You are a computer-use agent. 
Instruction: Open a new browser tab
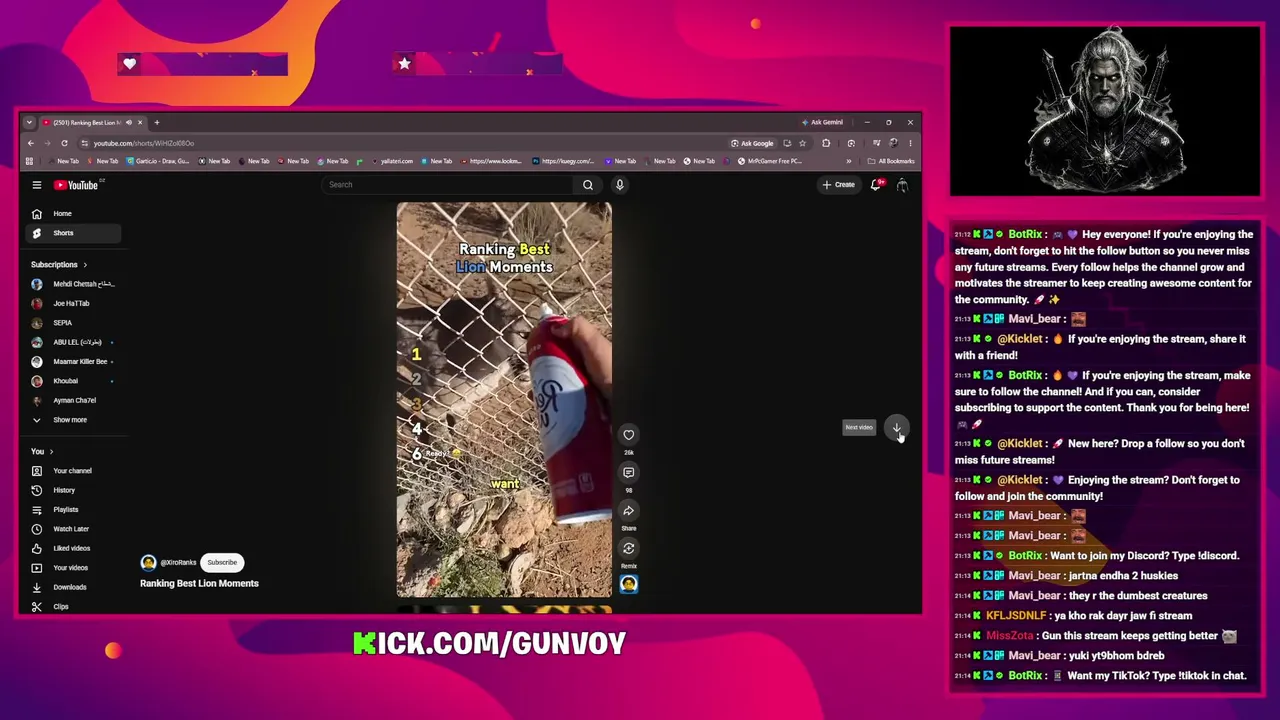pos(156,122)
